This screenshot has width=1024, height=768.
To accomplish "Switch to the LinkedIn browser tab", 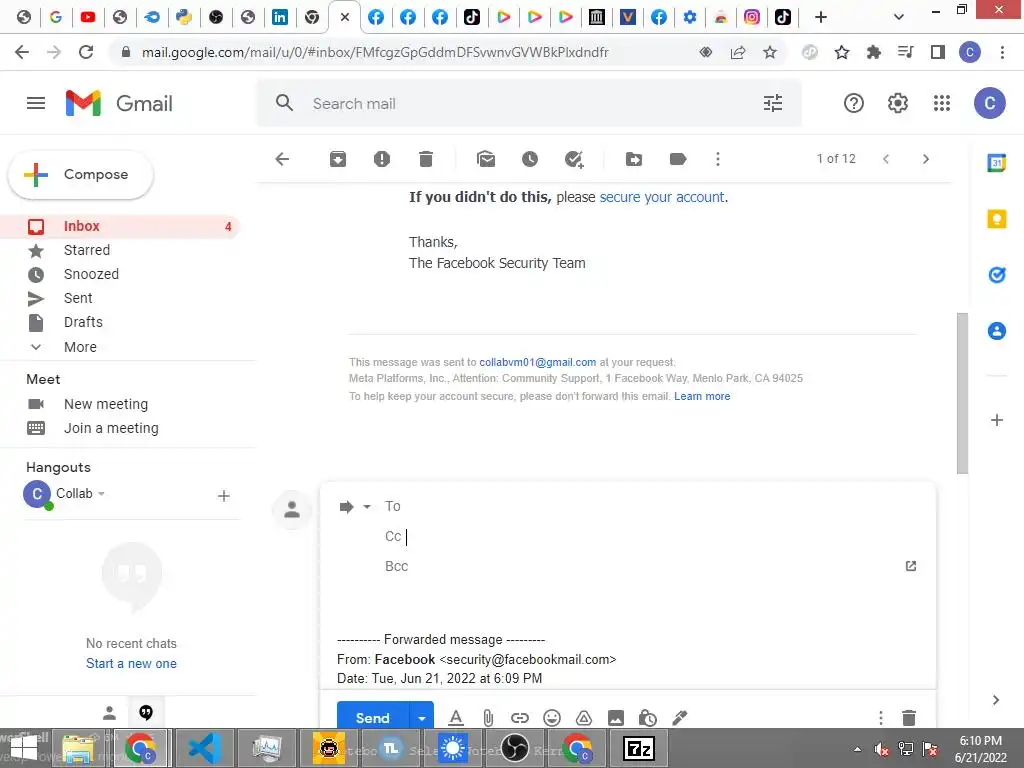I will click(280, 17).
